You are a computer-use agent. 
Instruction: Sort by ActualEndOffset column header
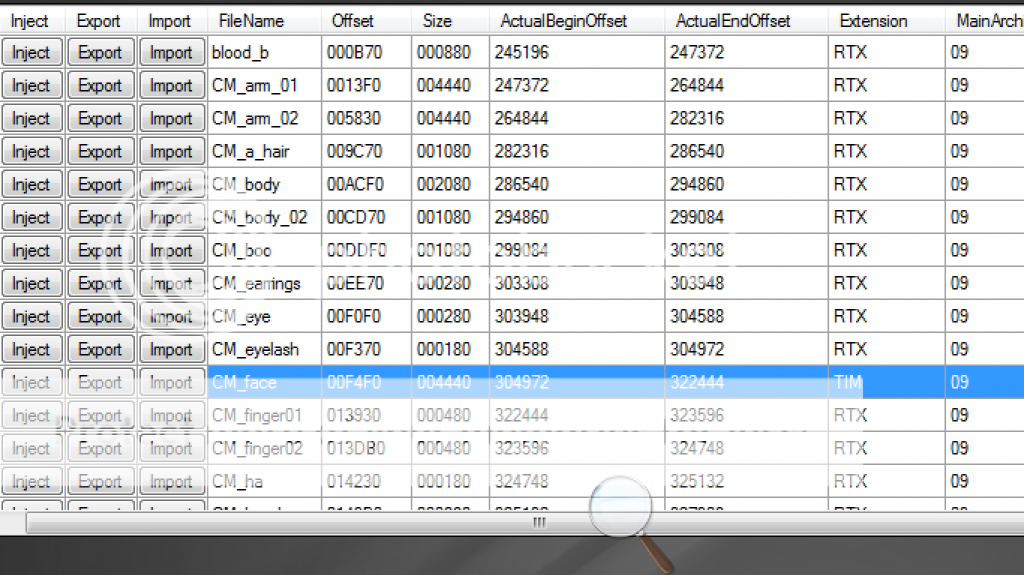pyautogui.click(x=746, y=21)
